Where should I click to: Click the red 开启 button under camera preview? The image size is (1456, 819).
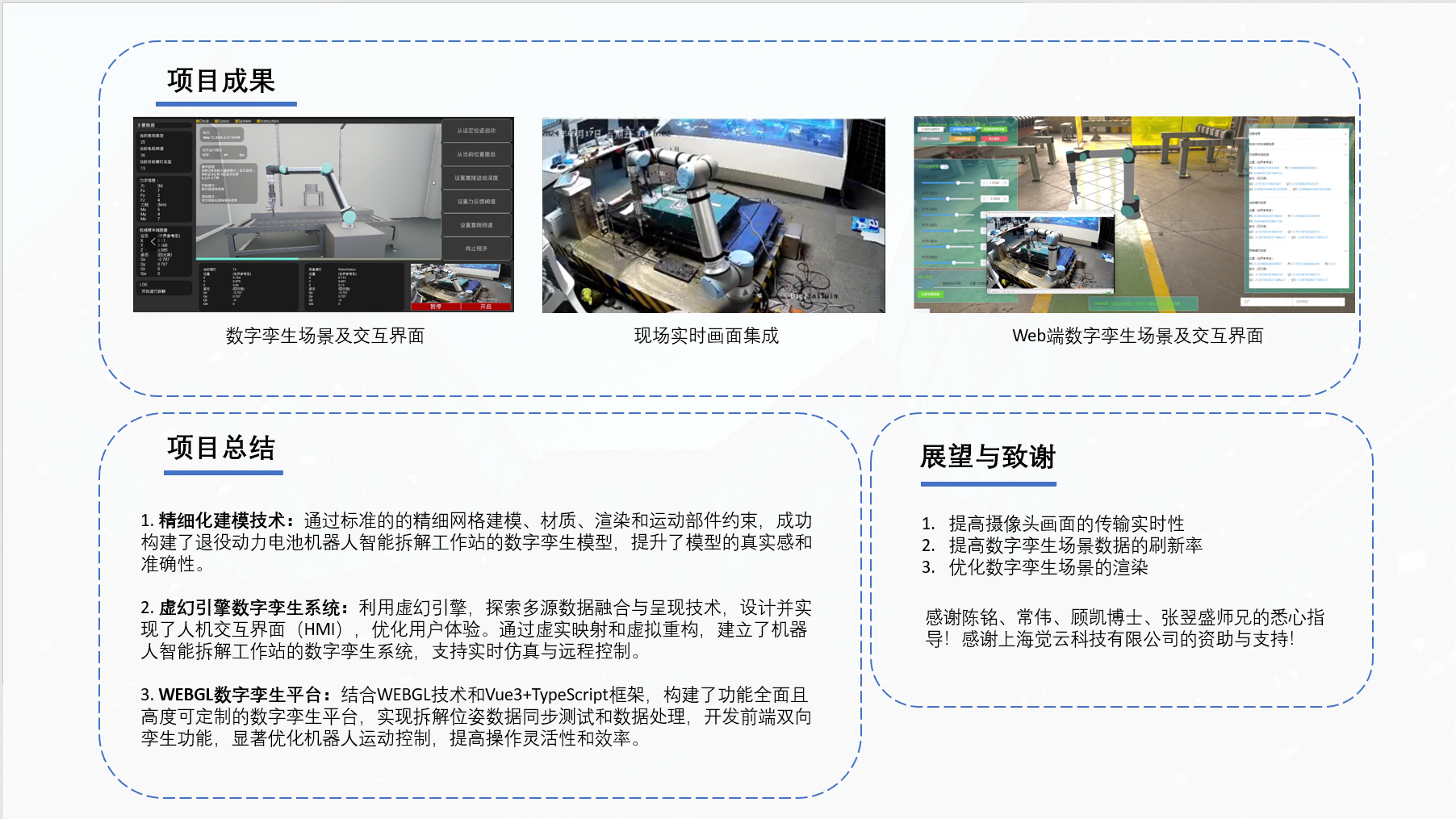point(486,307)
